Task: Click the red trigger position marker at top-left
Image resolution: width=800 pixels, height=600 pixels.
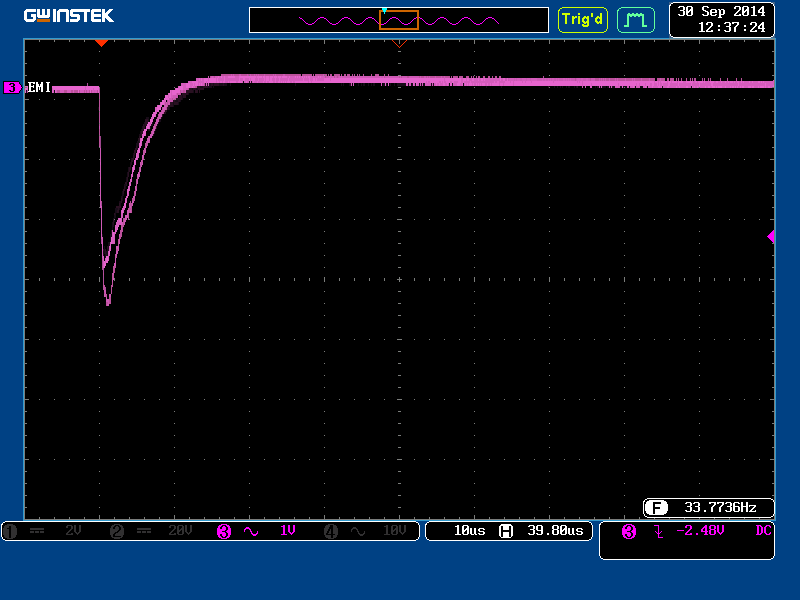Action: point(102,43)
